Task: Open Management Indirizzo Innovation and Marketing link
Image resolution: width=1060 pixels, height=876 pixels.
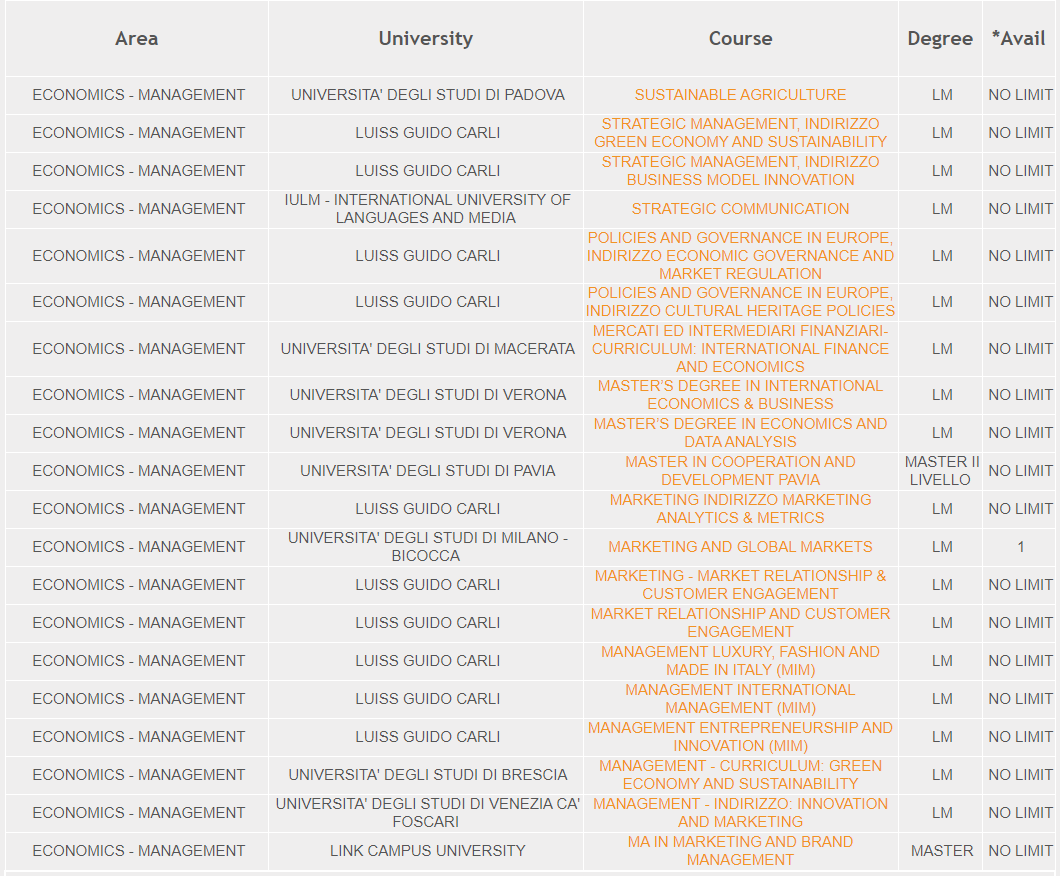Action: pos(740,813)
